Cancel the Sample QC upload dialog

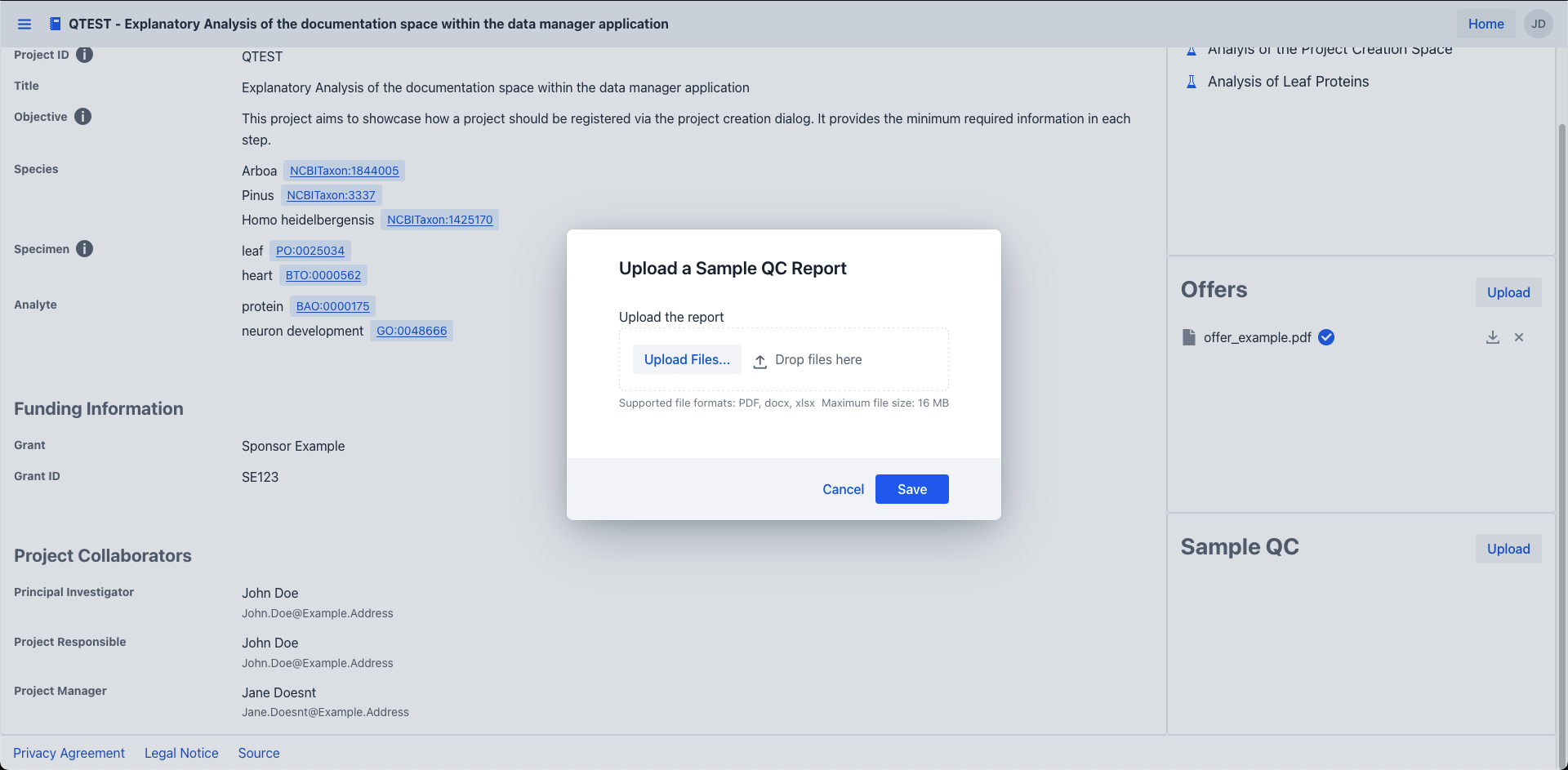coord(843,489)
